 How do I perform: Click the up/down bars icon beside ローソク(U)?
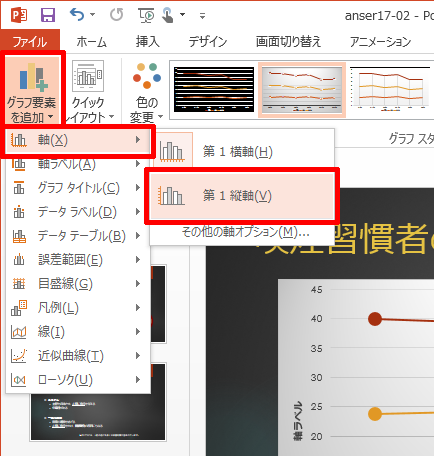[x=19, y=380]
